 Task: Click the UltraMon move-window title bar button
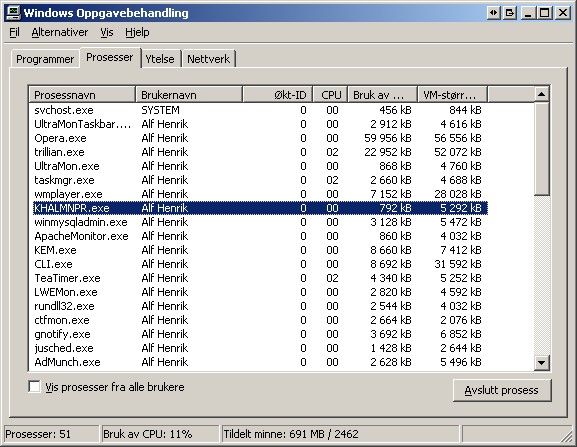tap(493, 13)
